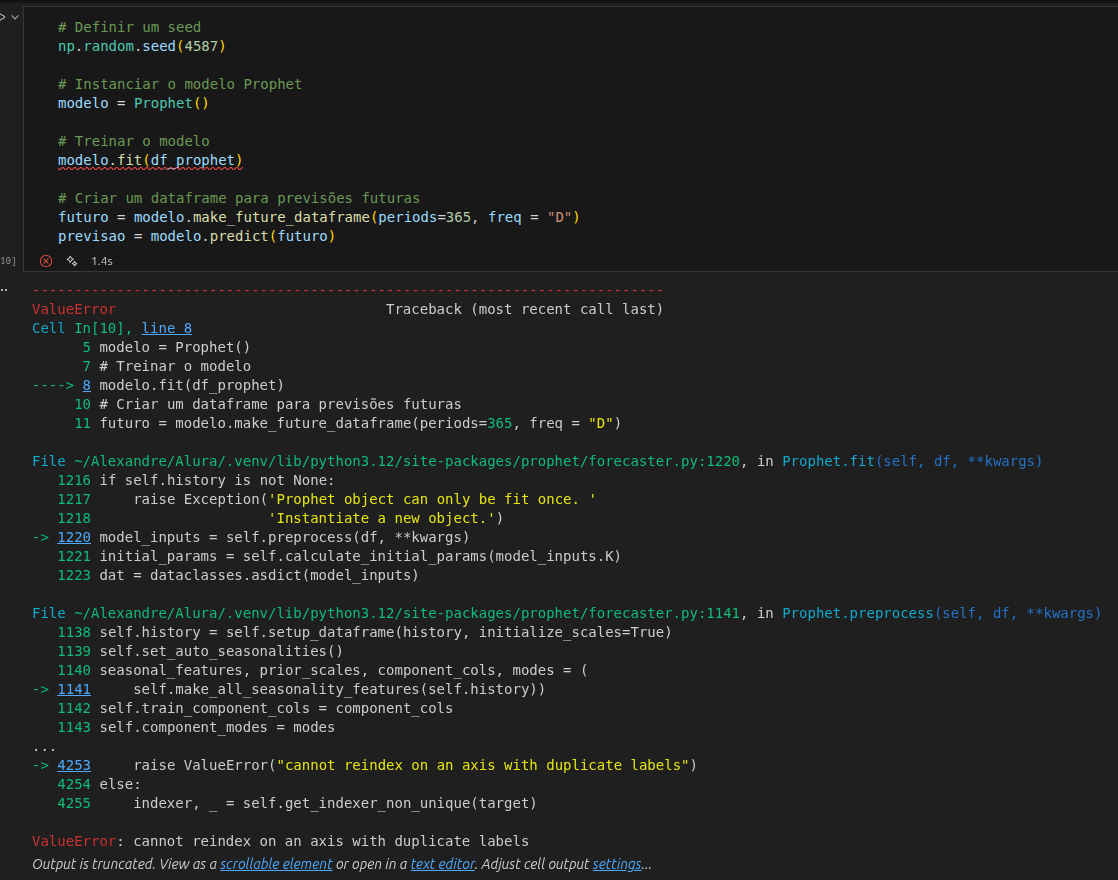
Task: Click the [10] execution count label
Action: click(8, 261)
